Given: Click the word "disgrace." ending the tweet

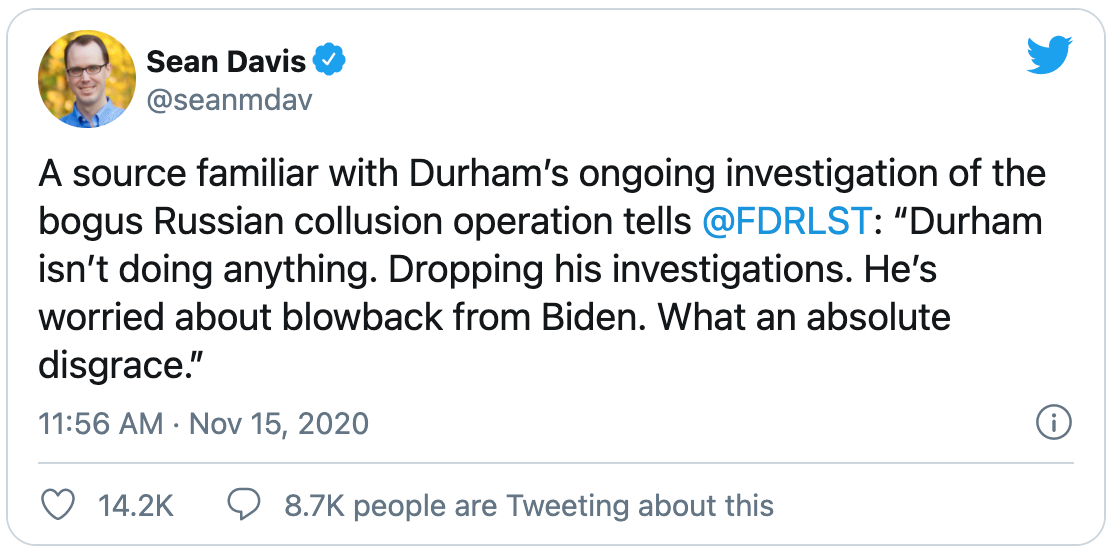Looking at the screenshot, I should pos(122,367).
